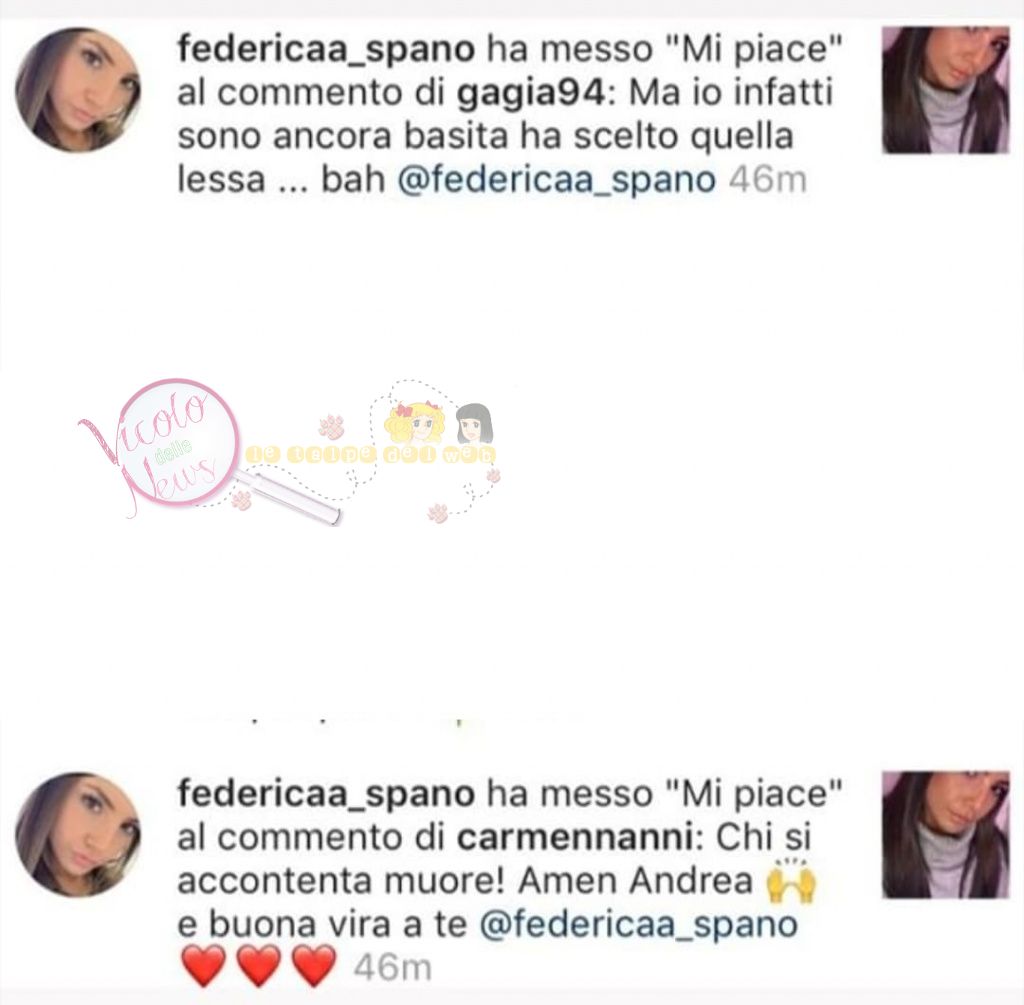This screenshot has width=1024, height=1005.
Task: Open post thumbnail beside the gagia94 comment
Action: click(x=946, y=90)
